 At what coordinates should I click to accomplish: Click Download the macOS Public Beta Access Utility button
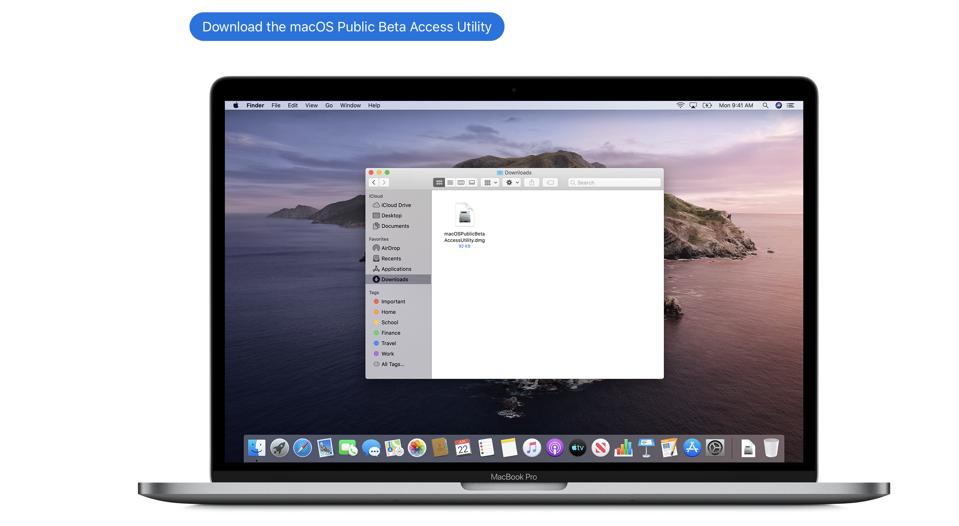pyautogui.click(x=346, y=27)
